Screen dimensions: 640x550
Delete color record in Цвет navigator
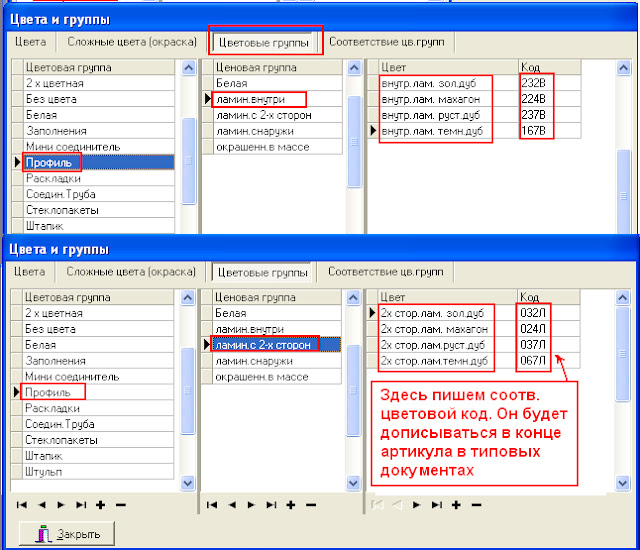pyautogui.click(x=476, y=505)
